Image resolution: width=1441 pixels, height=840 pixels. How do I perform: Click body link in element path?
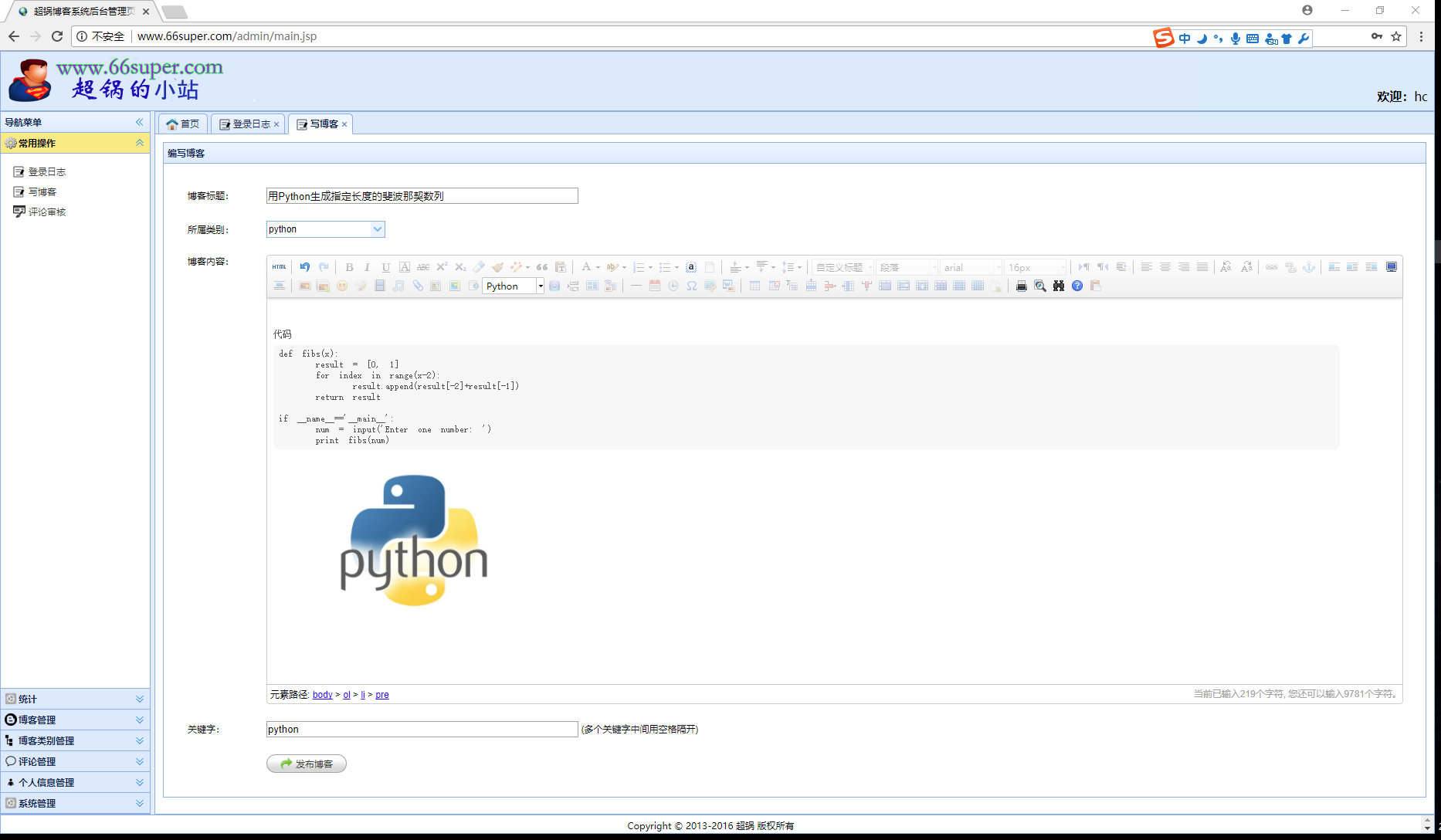323,695
